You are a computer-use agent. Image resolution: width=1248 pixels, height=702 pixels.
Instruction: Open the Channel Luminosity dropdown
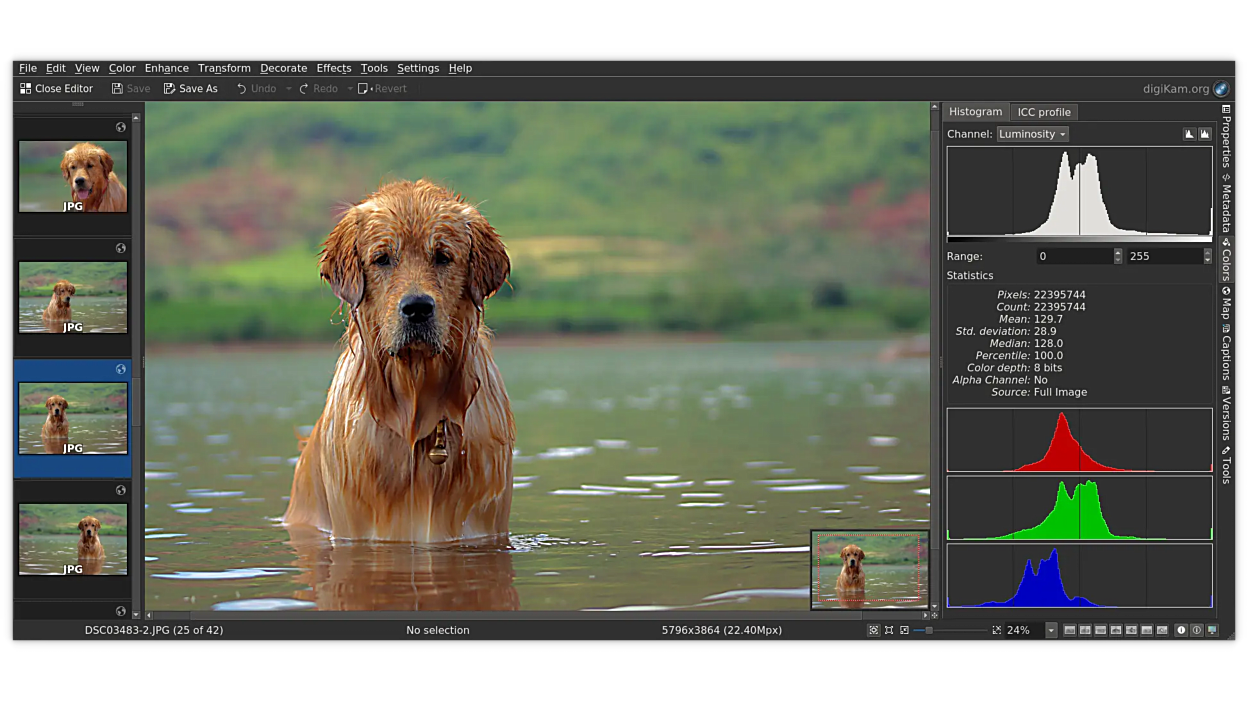coord(1032,134)
